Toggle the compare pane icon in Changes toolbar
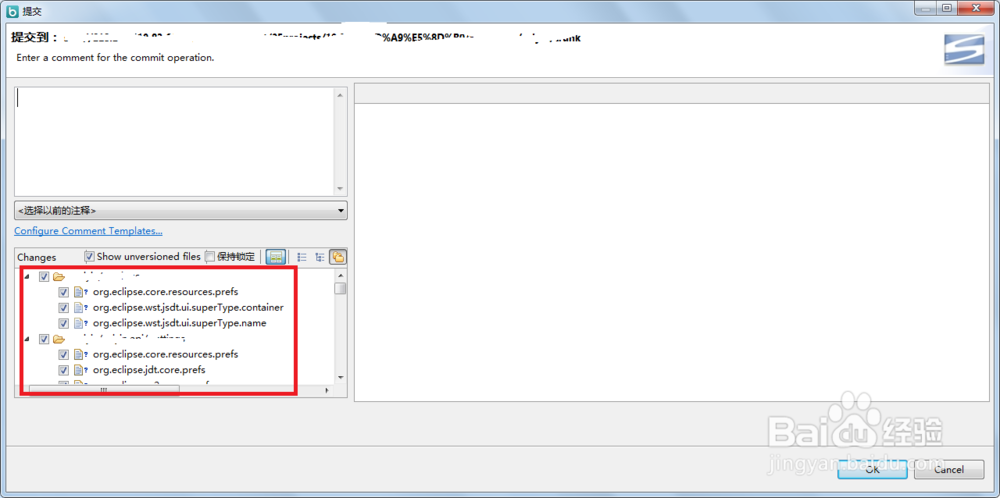Image resolution: width=1000 pixels, height=498 pixels. [276, 257]
